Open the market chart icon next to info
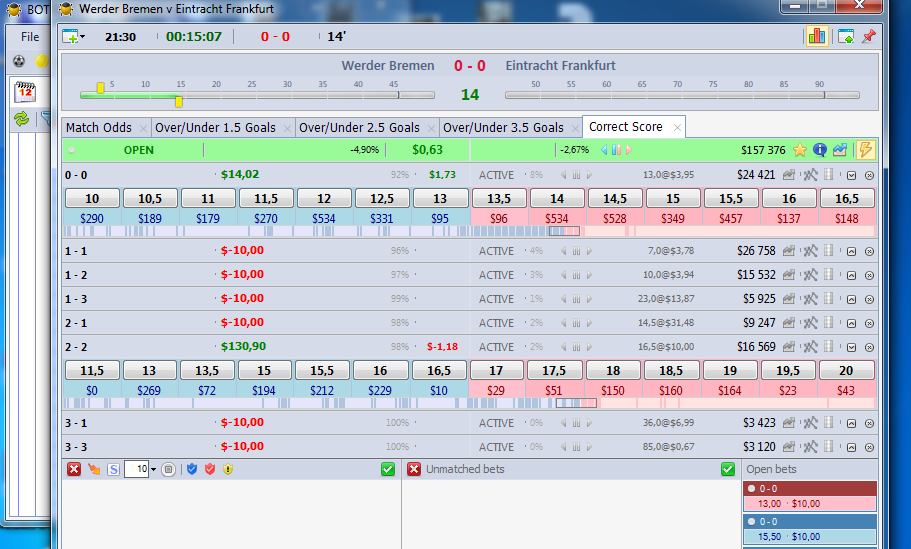The width and height of the screenshot is (911, 549). [840, 150]
